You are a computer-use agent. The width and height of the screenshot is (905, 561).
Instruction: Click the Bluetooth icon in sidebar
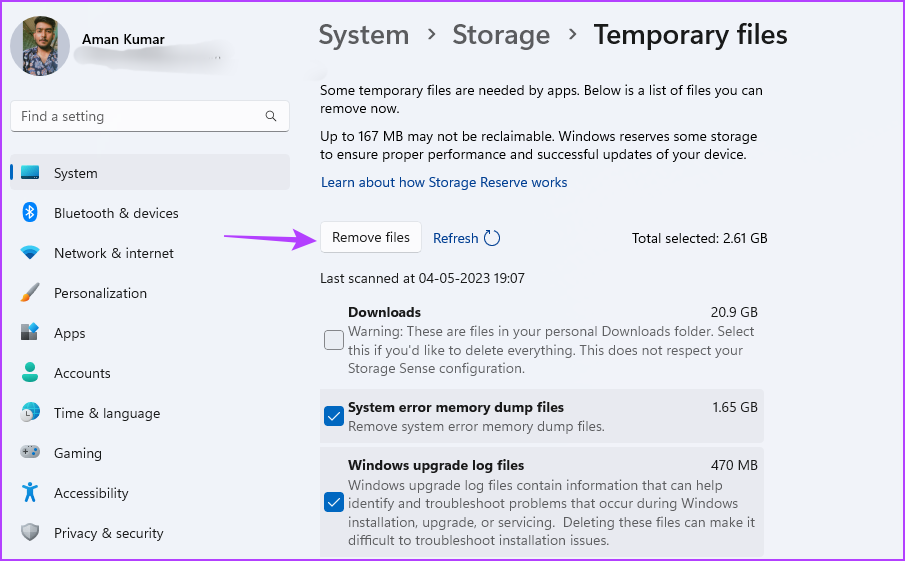[x=30, y=212]
